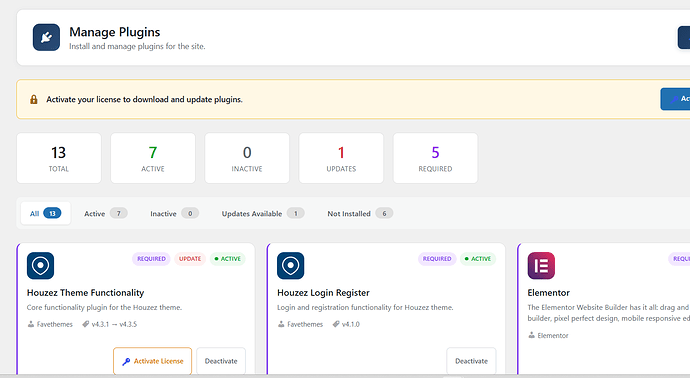The image size is (690, 378).
Task: Click the UPDATE badge on Houzez Theme Functionality
Action: [x=190, y=259]
